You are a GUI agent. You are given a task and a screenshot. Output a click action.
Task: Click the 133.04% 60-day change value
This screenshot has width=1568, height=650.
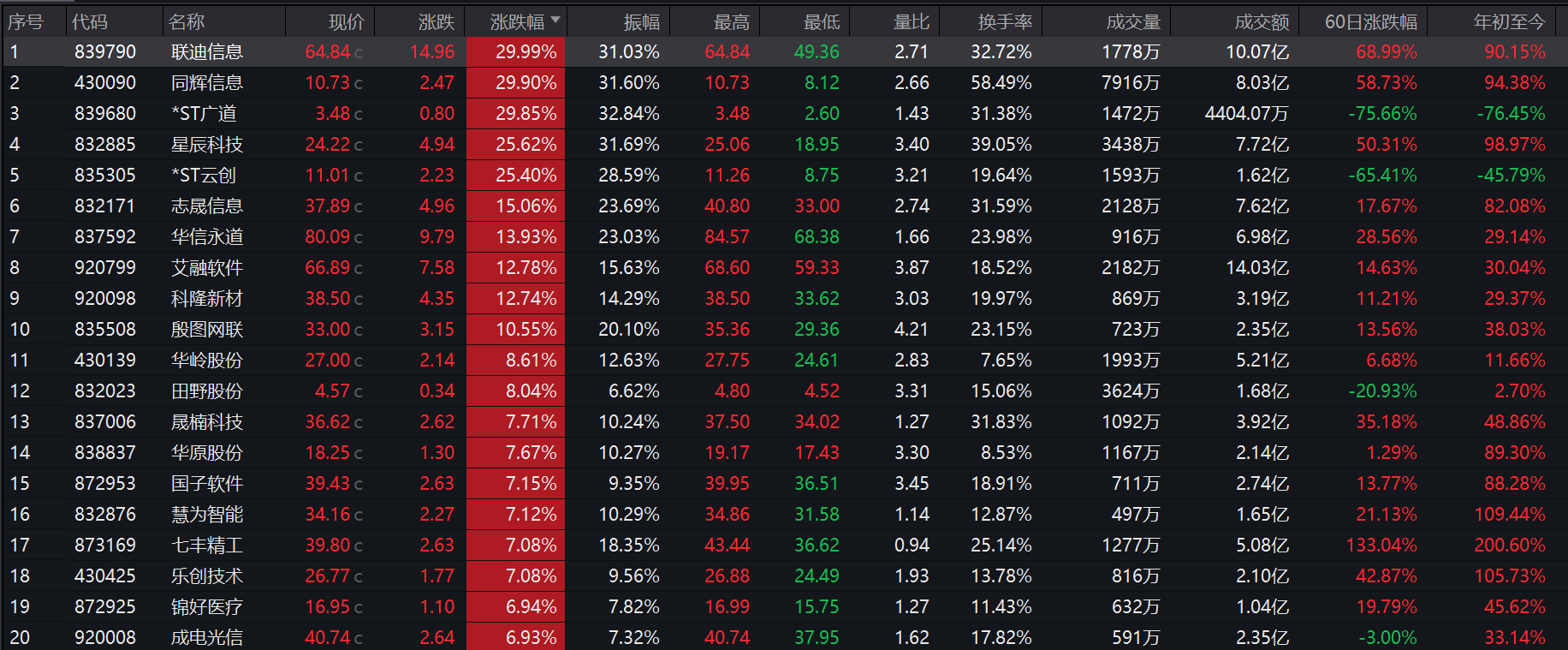pyautogui.click(x=1381, y=546)
